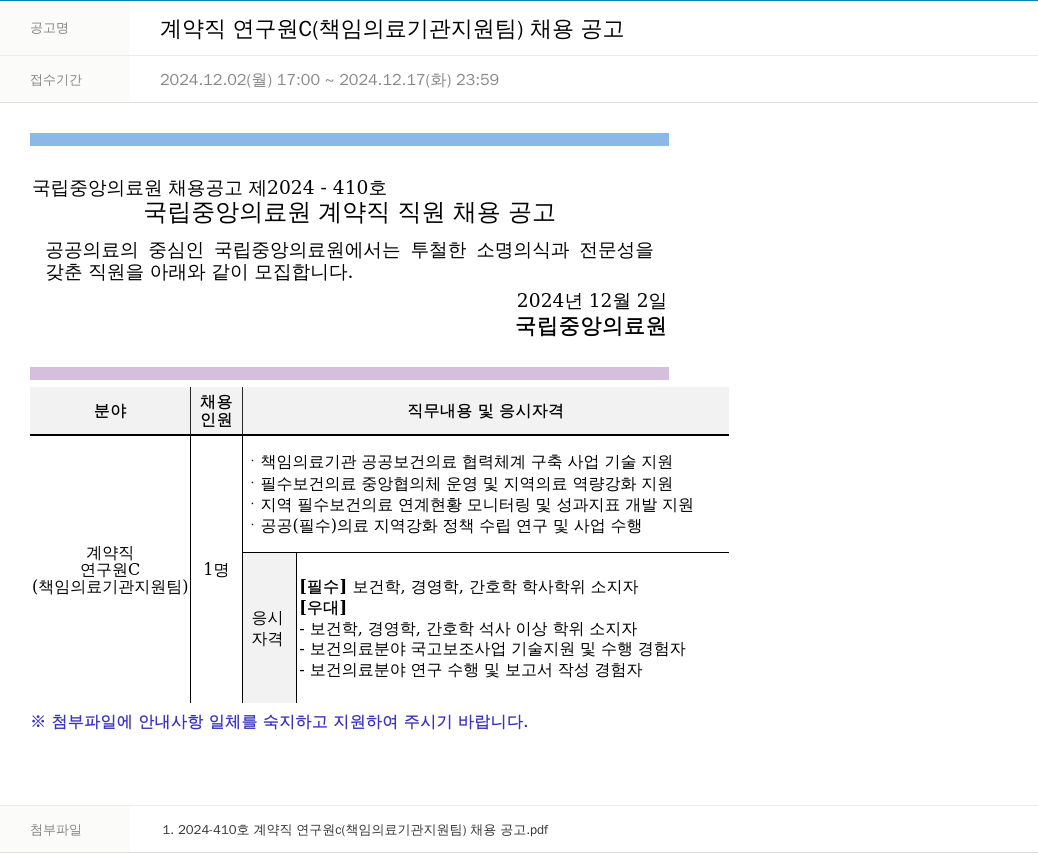Click text 국립중앙의료원 채용공고 제2024 - 410호
This screenshot has height=854, width=1038.
pyautogui.click(x=209, y=187)
